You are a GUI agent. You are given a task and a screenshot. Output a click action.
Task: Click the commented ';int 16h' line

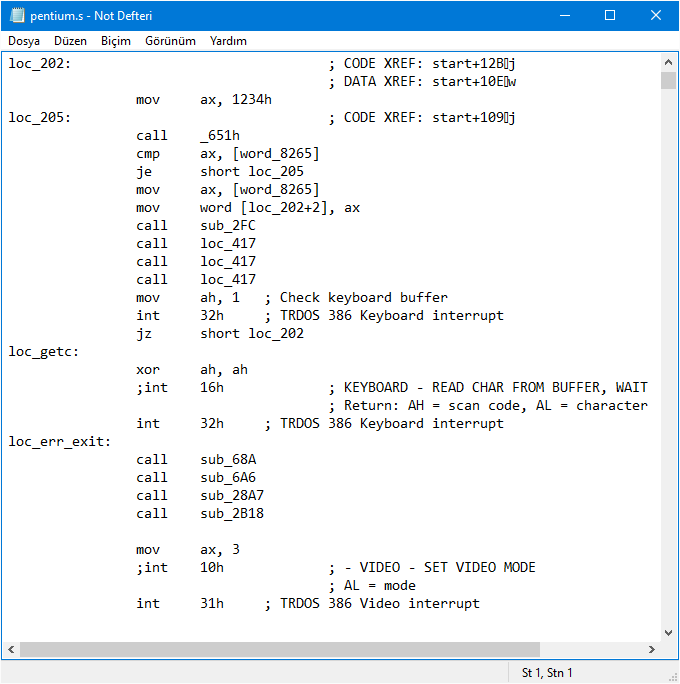pos(180,387)
